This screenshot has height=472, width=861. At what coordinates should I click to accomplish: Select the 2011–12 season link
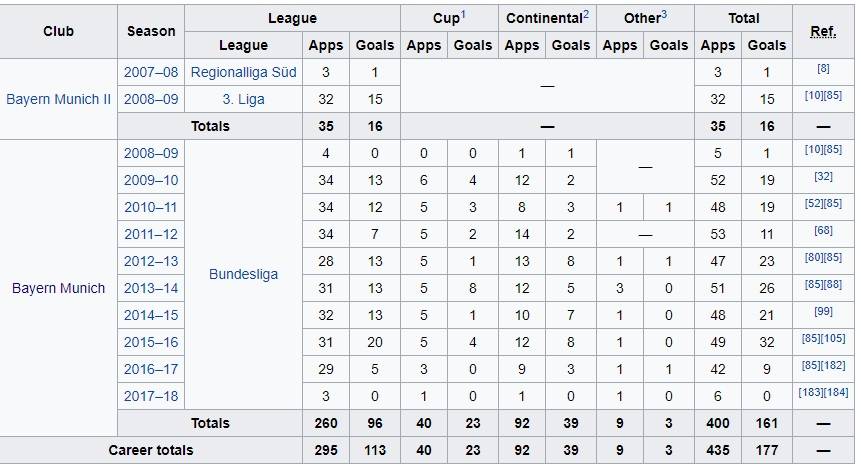pyautogui.click(x=151, y=234)
